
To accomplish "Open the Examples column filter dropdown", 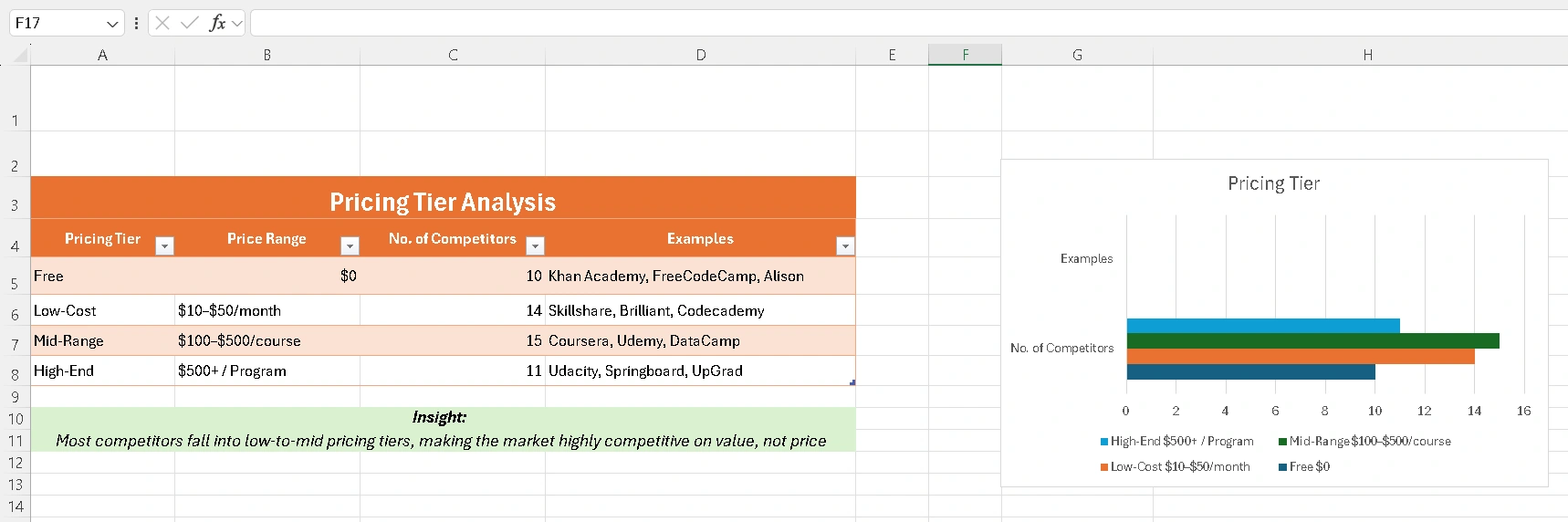I will click(x=845, y=245).
